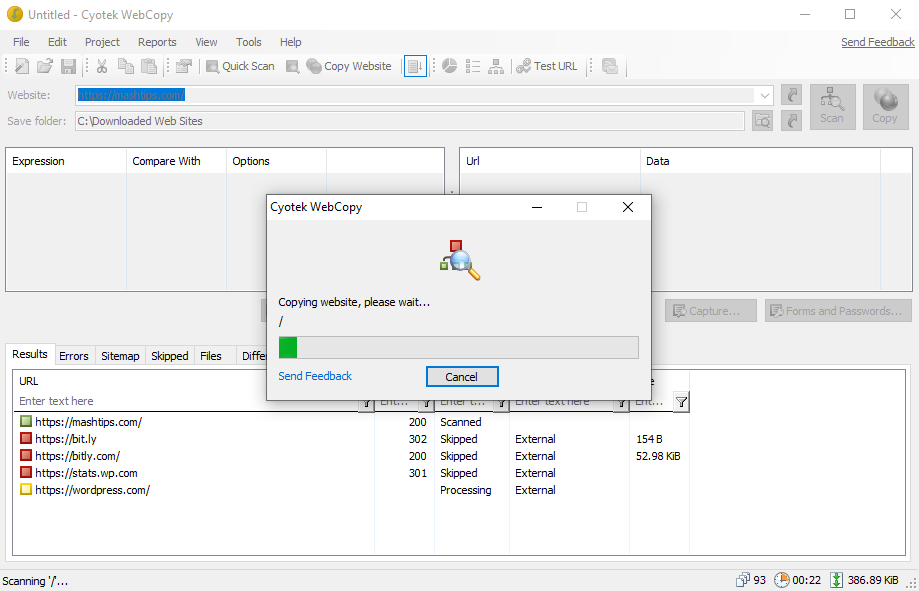Click the Copy Website toolbar button

[349, 67]
